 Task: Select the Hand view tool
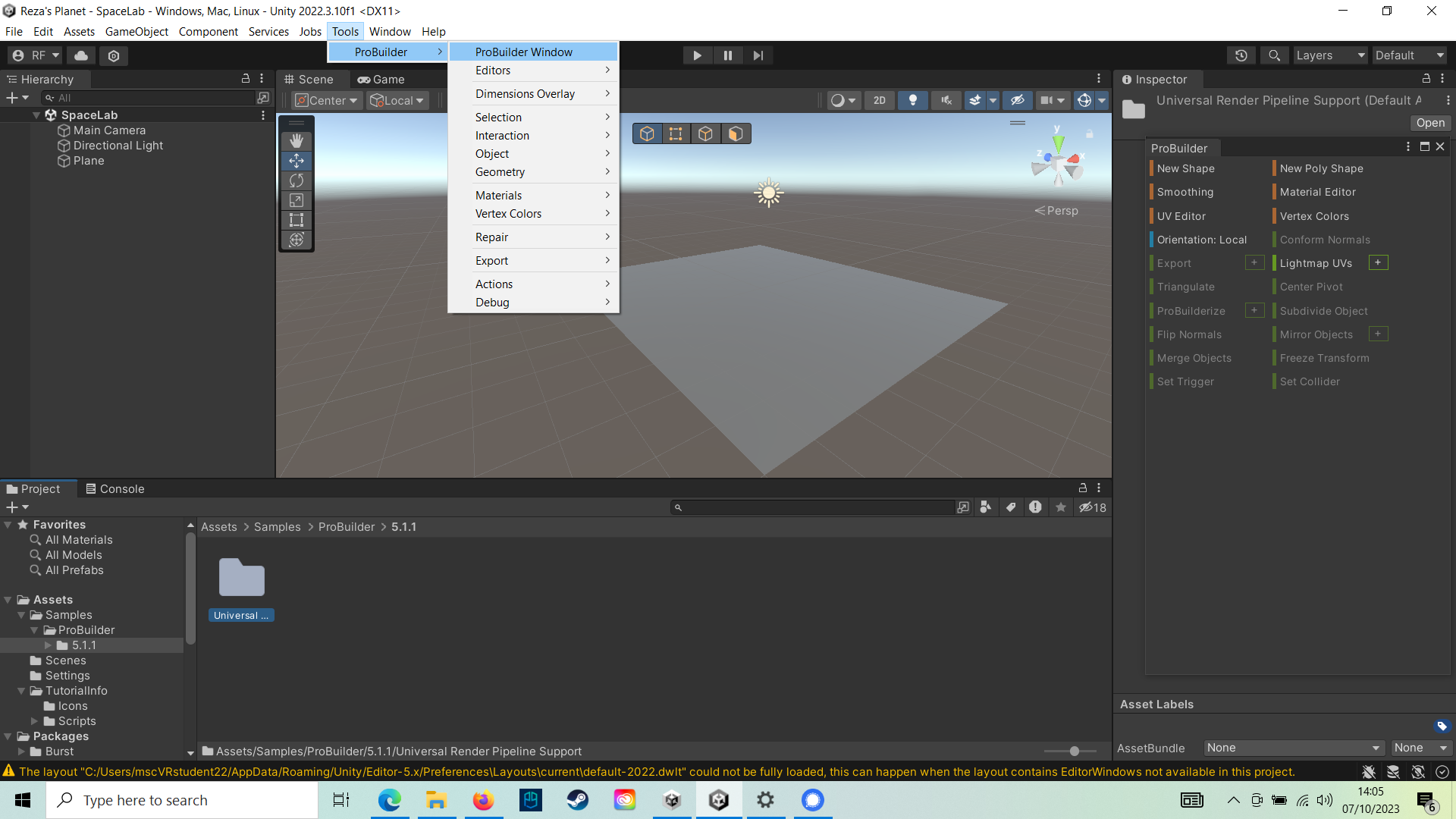pos(297,141)
